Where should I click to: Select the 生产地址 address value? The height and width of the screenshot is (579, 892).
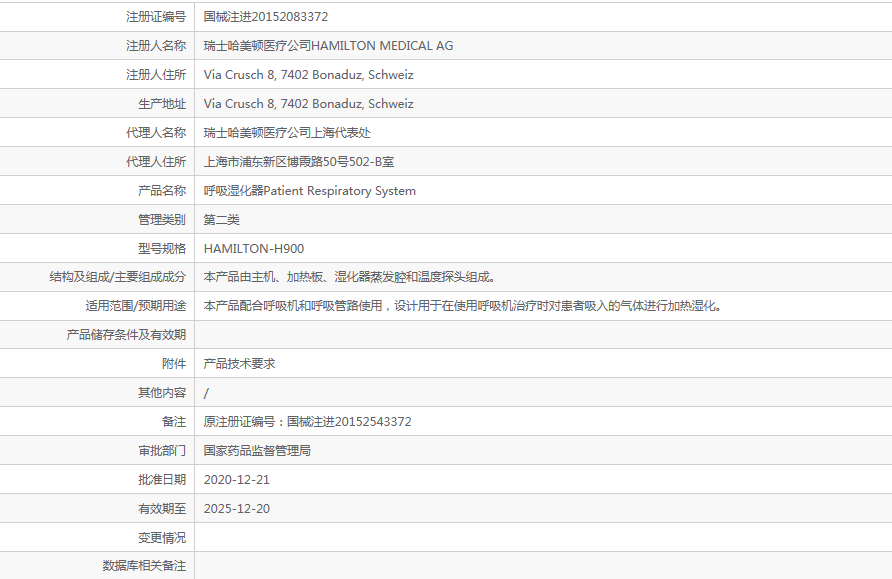click(308, 104)
